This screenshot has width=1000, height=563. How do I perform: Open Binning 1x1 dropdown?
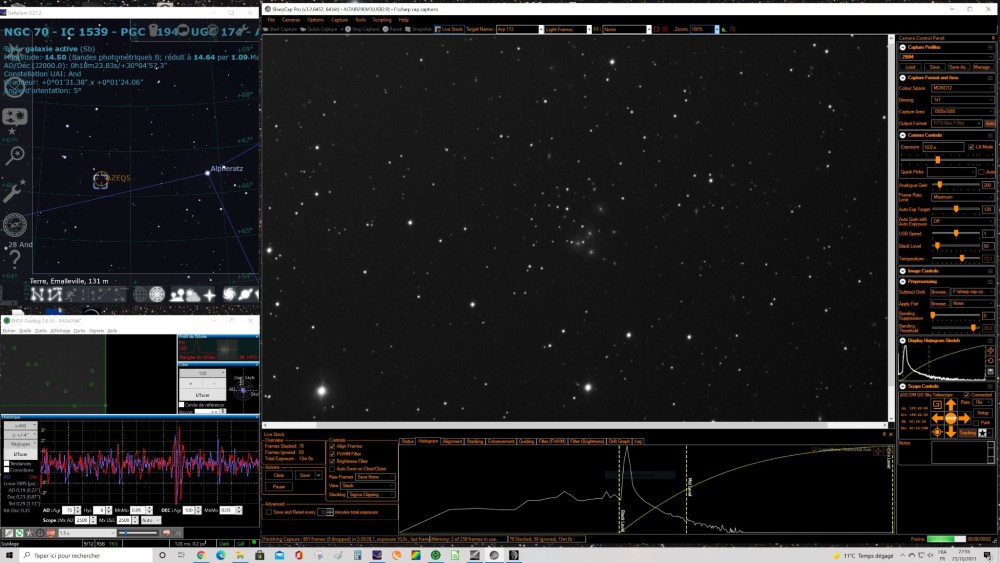click(962, 99)
